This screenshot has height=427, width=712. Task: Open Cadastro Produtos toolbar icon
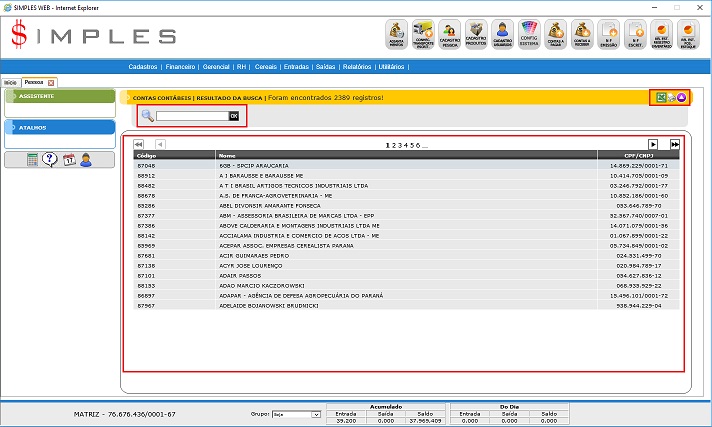coord(476,34)
